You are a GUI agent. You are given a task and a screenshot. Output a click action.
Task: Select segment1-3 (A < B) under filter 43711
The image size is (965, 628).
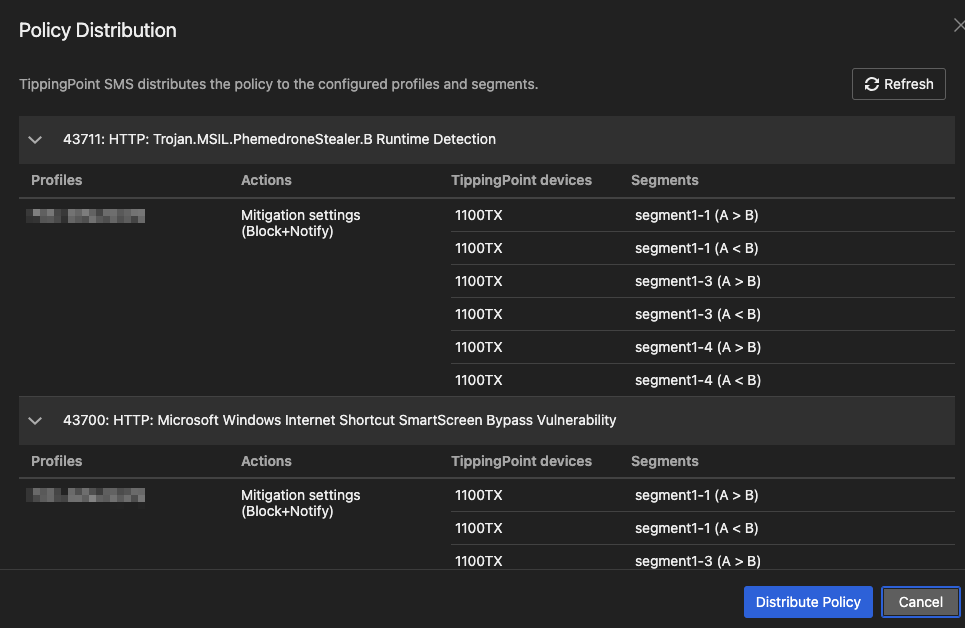point(697,314)
